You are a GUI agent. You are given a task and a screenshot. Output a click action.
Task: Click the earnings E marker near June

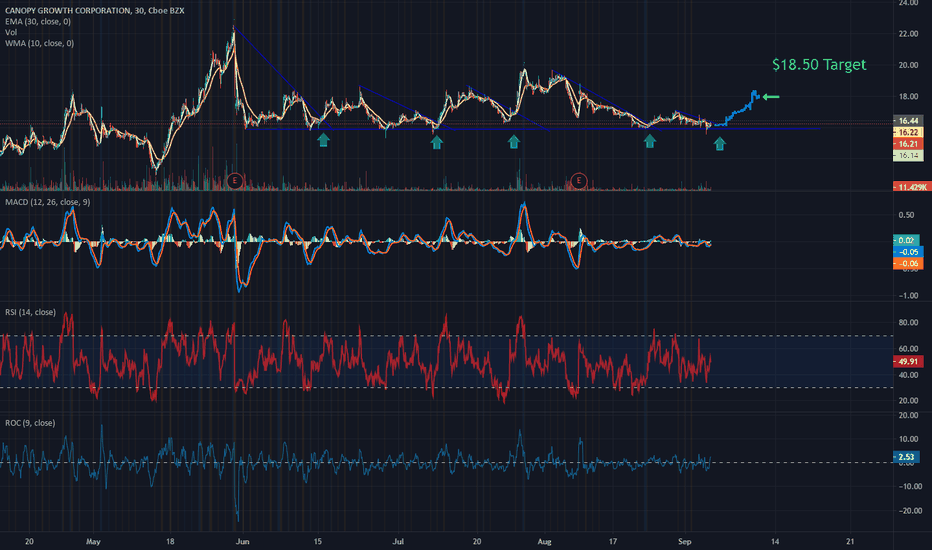pos(235,180)
